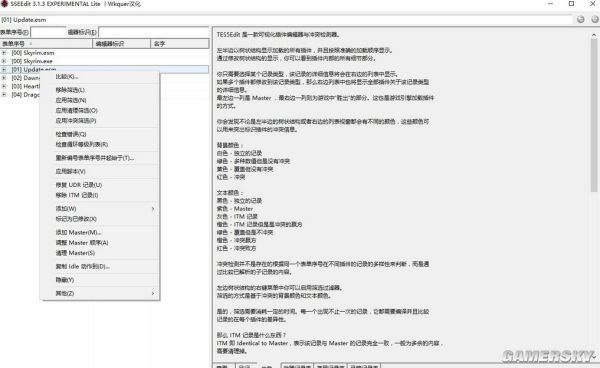Expand the [00] Skyrim.exe tree node
Screen dimensions: 600x368
4,61
